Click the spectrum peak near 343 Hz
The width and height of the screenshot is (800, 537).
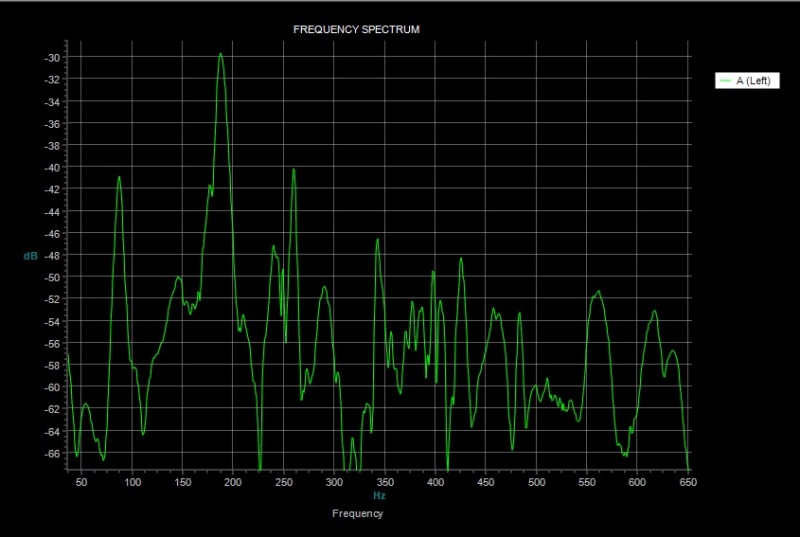pyautogui.click(x=377, y=240)
